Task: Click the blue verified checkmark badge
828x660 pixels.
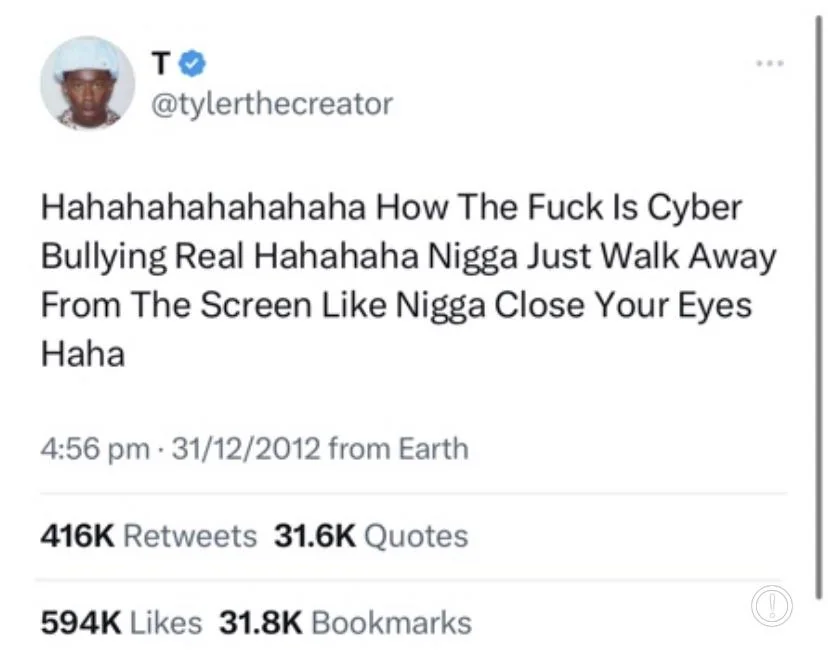Action: (x=192, y=63)
